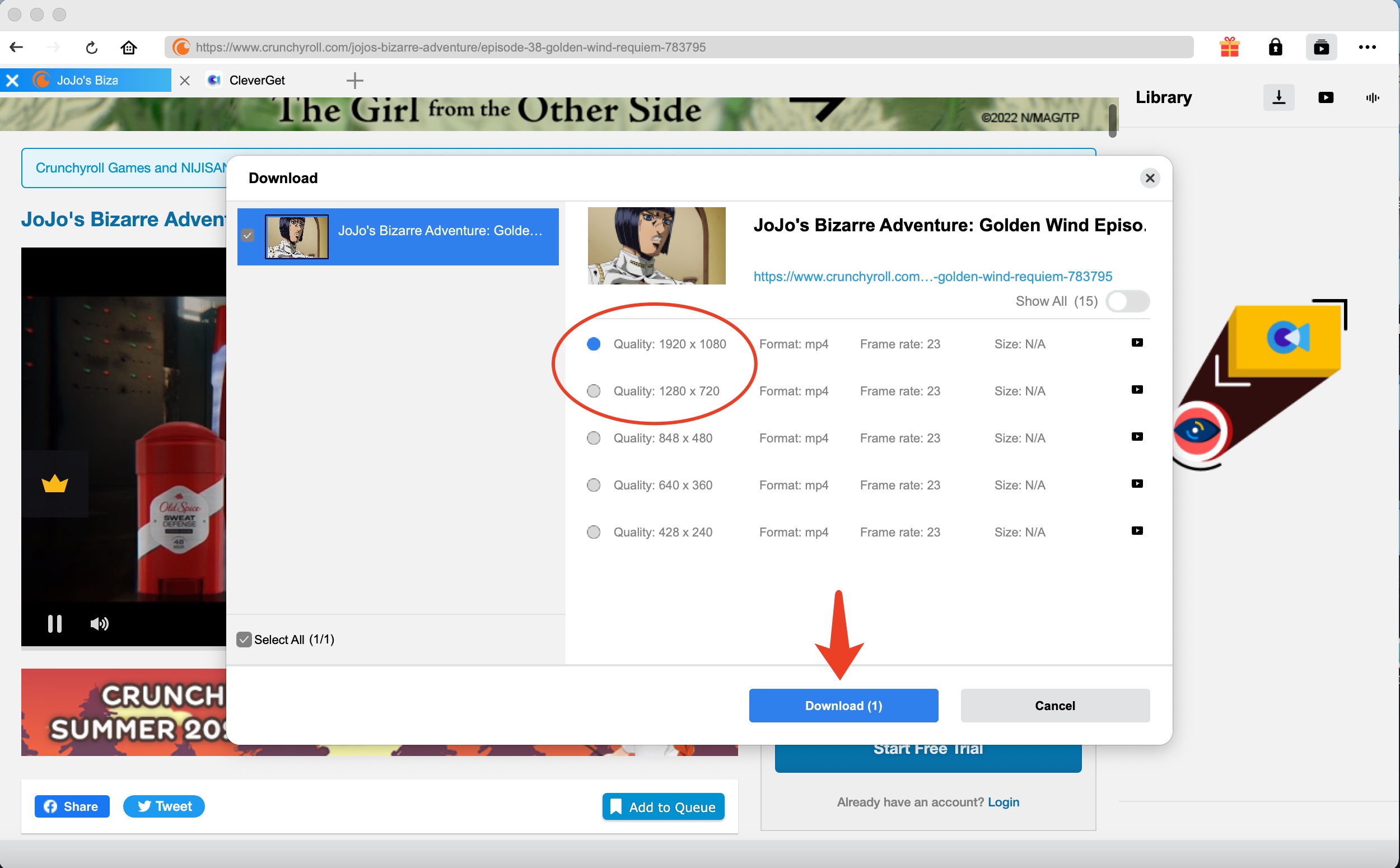The width and height of the screenshot is (1400, 868).
Task: Click the browser address bar
Action: click(678, 47)
